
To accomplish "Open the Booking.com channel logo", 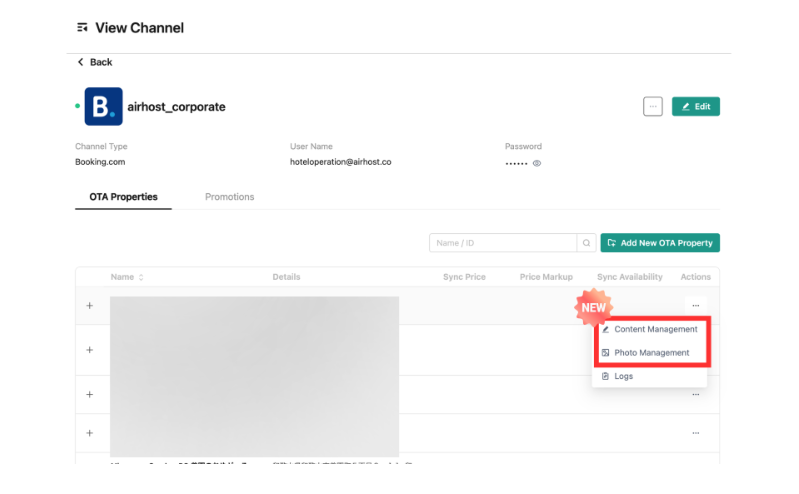I will (103, 107).
